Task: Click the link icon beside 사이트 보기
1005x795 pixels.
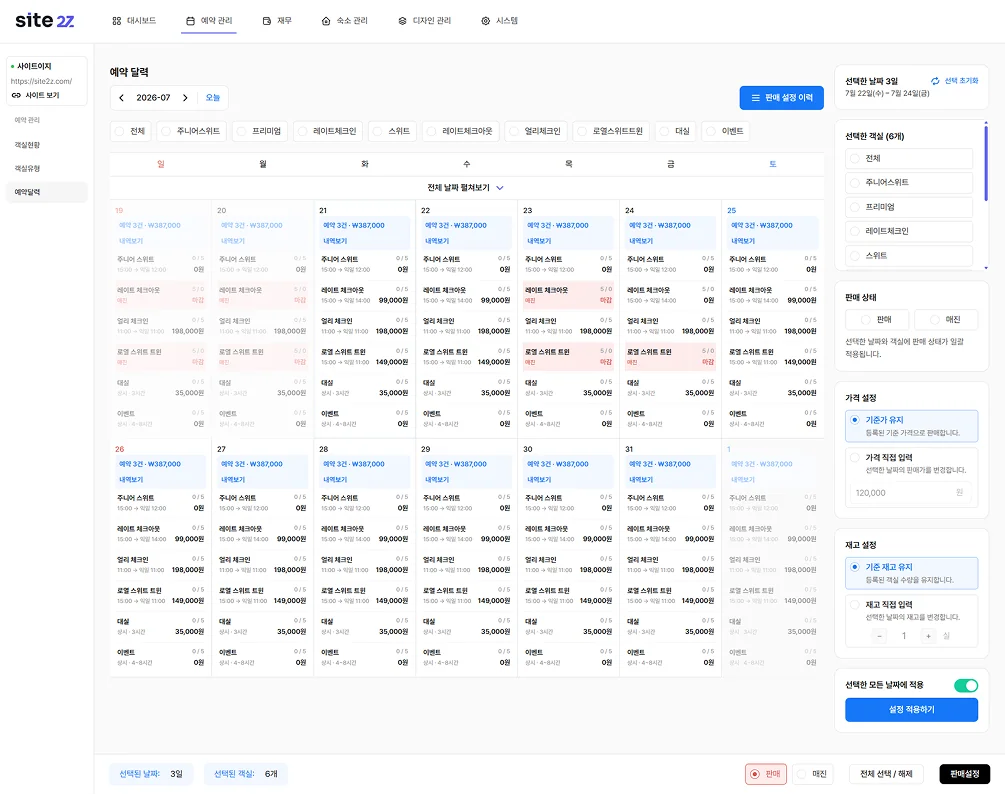Action: [x=16, y=96]
